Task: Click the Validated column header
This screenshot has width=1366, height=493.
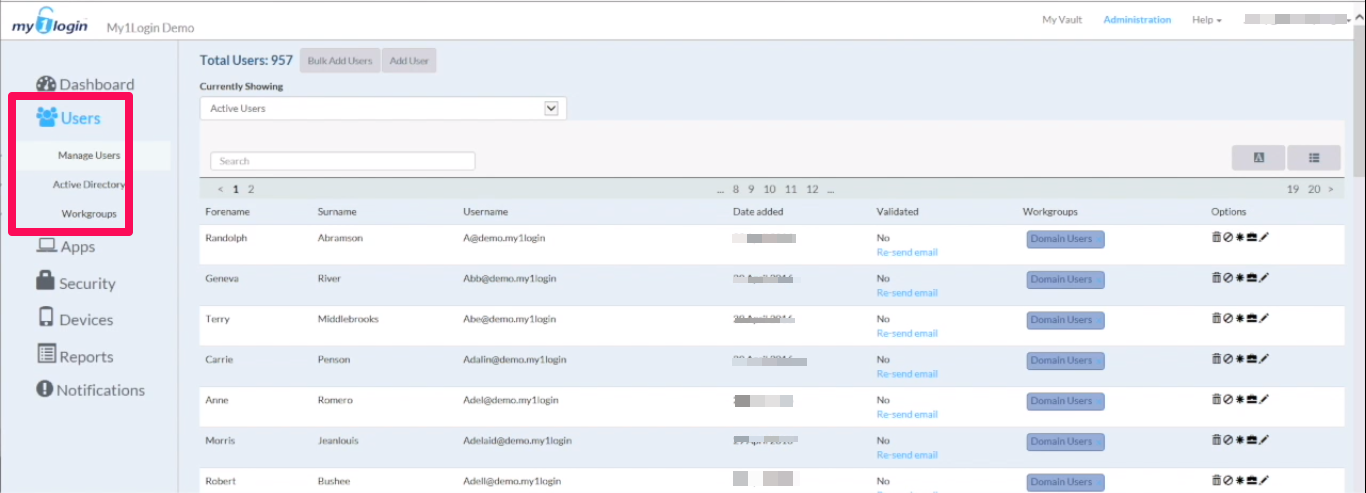Action: (897, 212)
